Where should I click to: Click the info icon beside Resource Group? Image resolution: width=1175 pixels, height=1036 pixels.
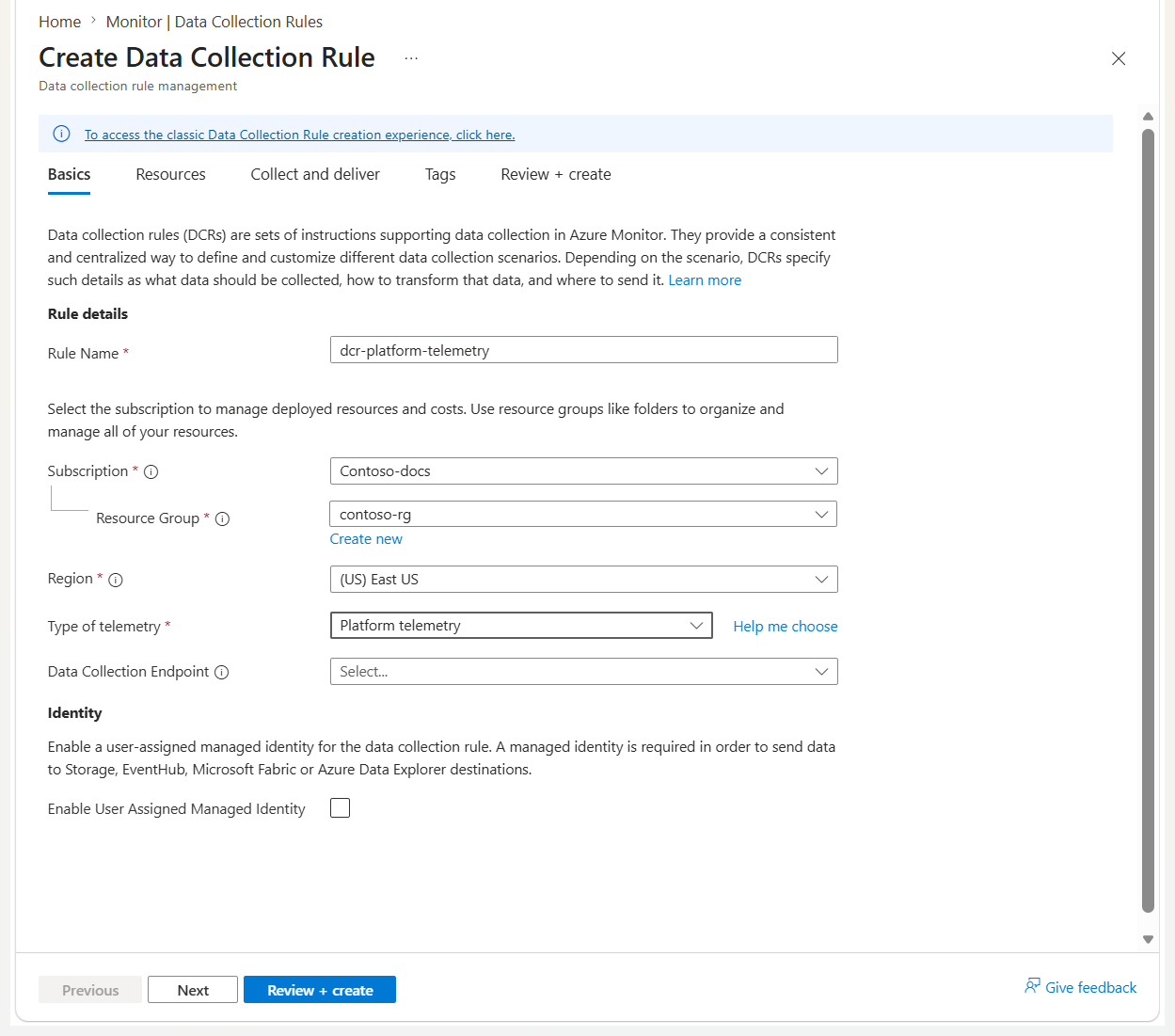223,519
